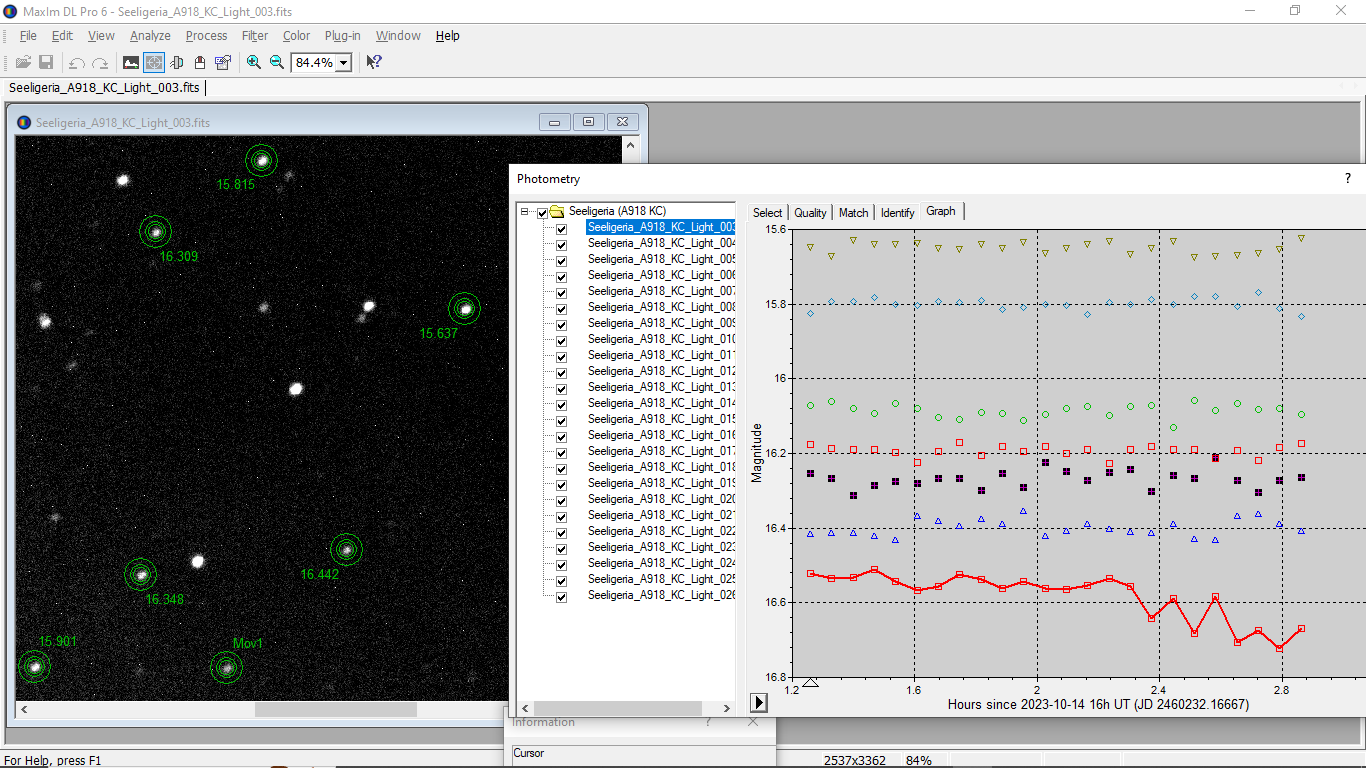
Task: Click the image window minimize button
Action: point(555,122)
